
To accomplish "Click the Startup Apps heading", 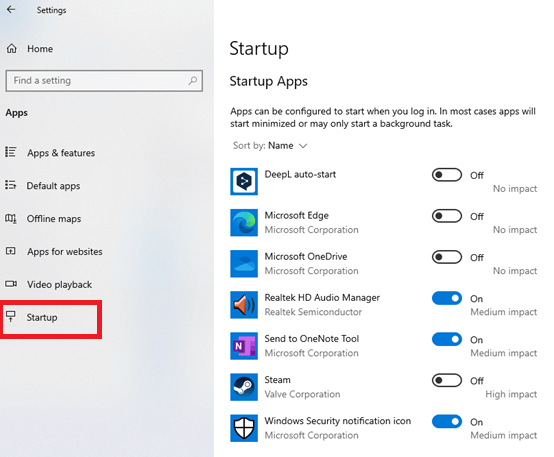I will tap(269, 81).
